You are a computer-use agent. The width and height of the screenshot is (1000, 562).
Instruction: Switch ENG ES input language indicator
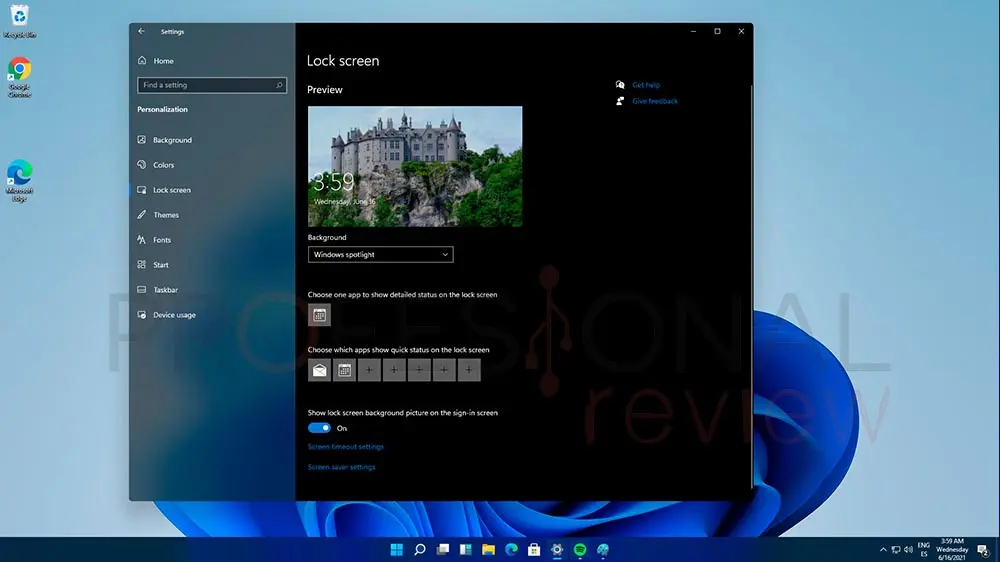[923, 549]
